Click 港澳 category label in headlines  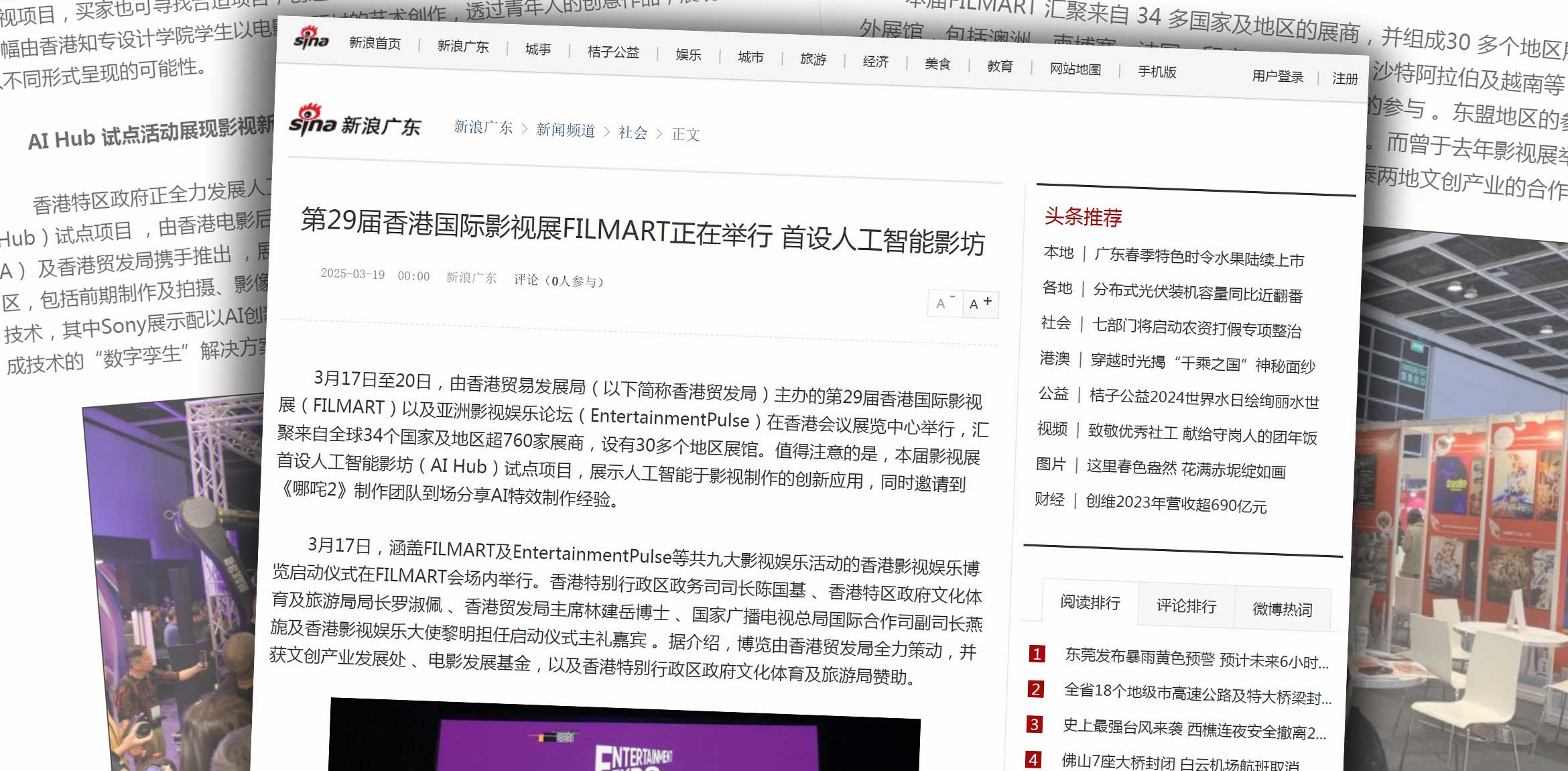(1055, 358)
